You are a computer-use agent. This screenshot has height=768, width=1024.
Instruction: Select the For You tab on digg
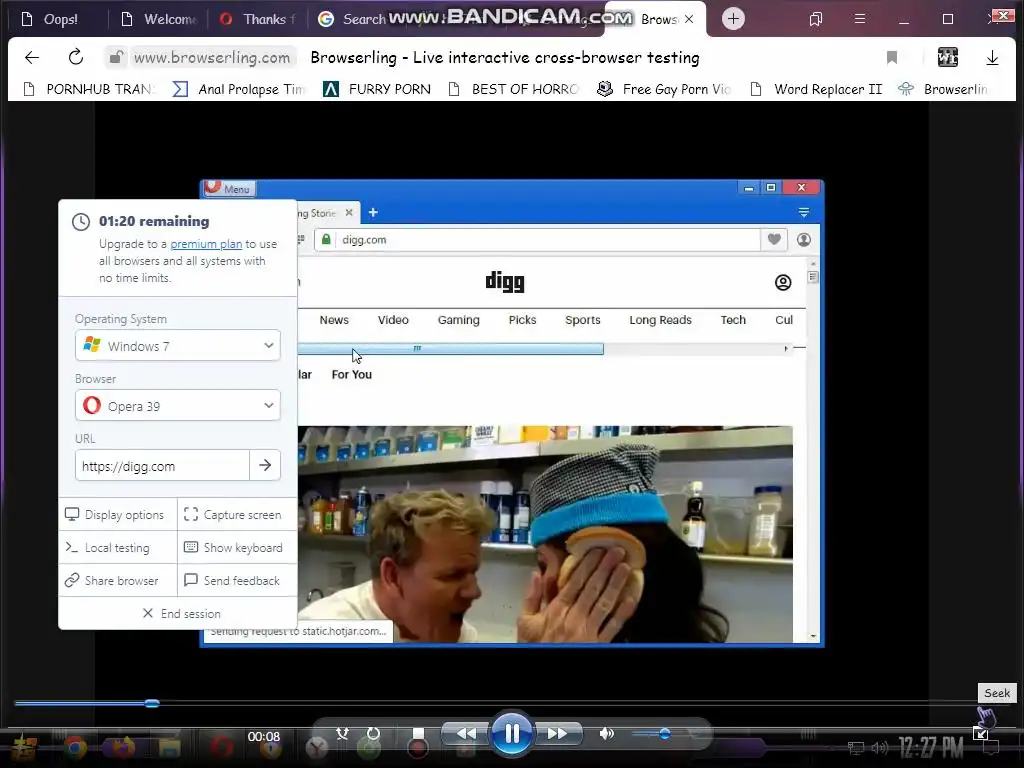tap(351, 374)
